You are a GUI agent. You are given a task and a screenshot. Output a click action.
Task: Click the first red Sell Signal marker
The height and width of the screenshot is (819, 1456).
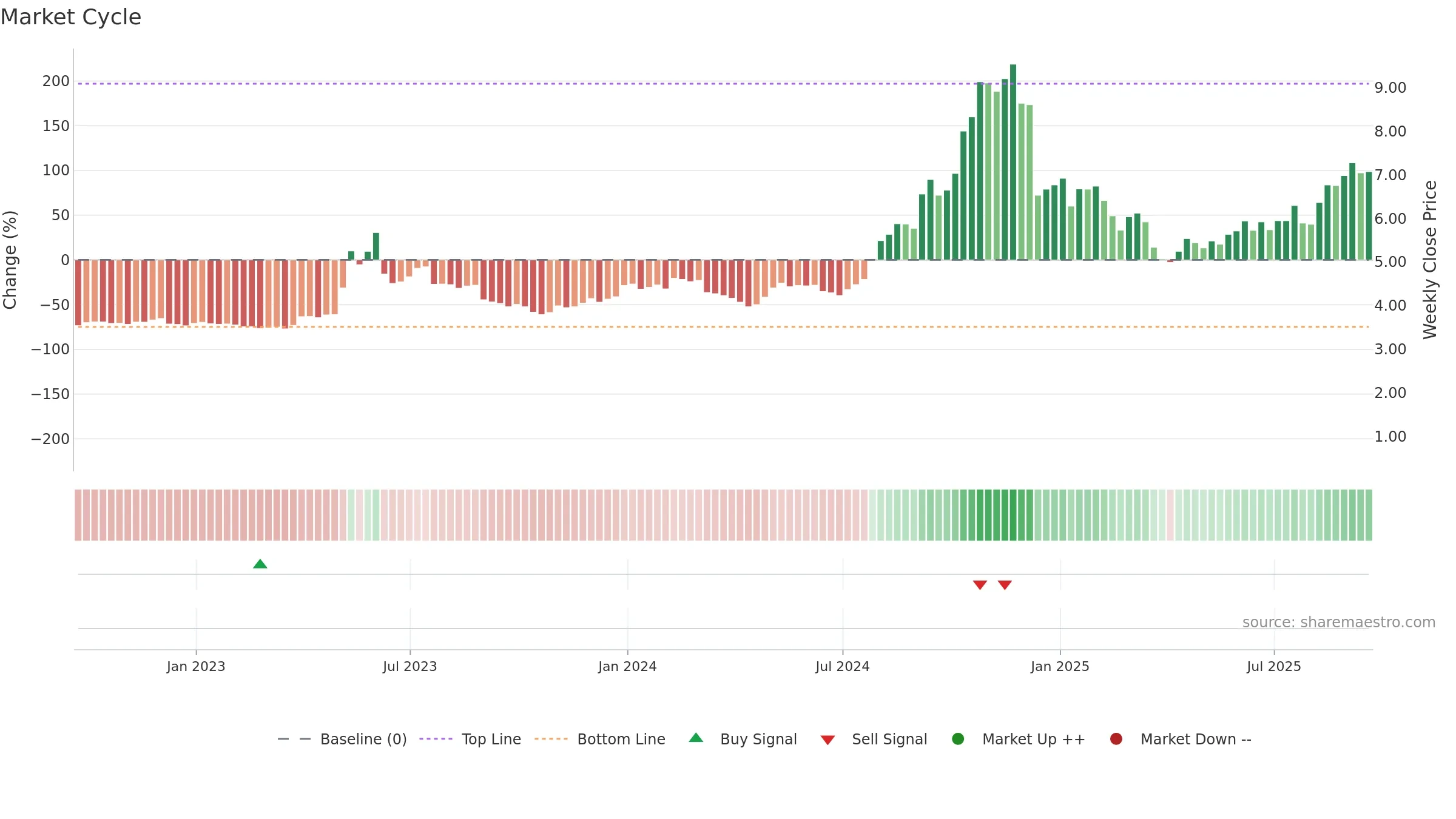tap(980, 585)
